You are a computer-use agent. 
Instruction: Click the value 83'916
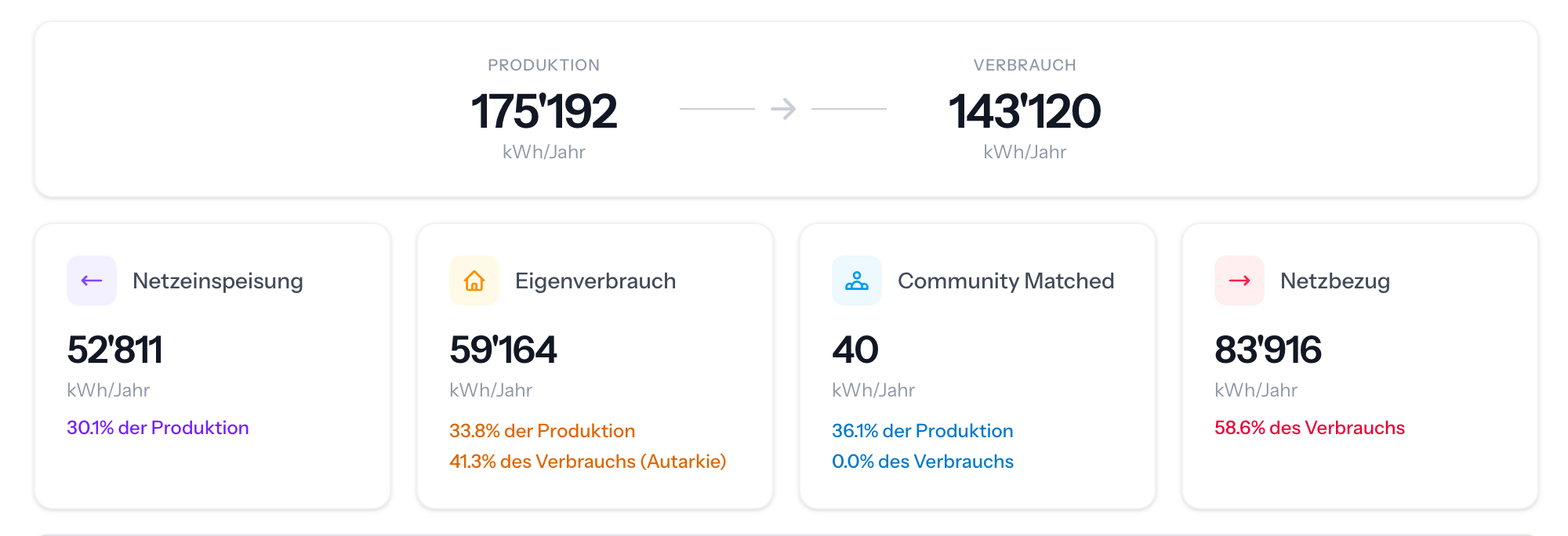click(1268, 349)
